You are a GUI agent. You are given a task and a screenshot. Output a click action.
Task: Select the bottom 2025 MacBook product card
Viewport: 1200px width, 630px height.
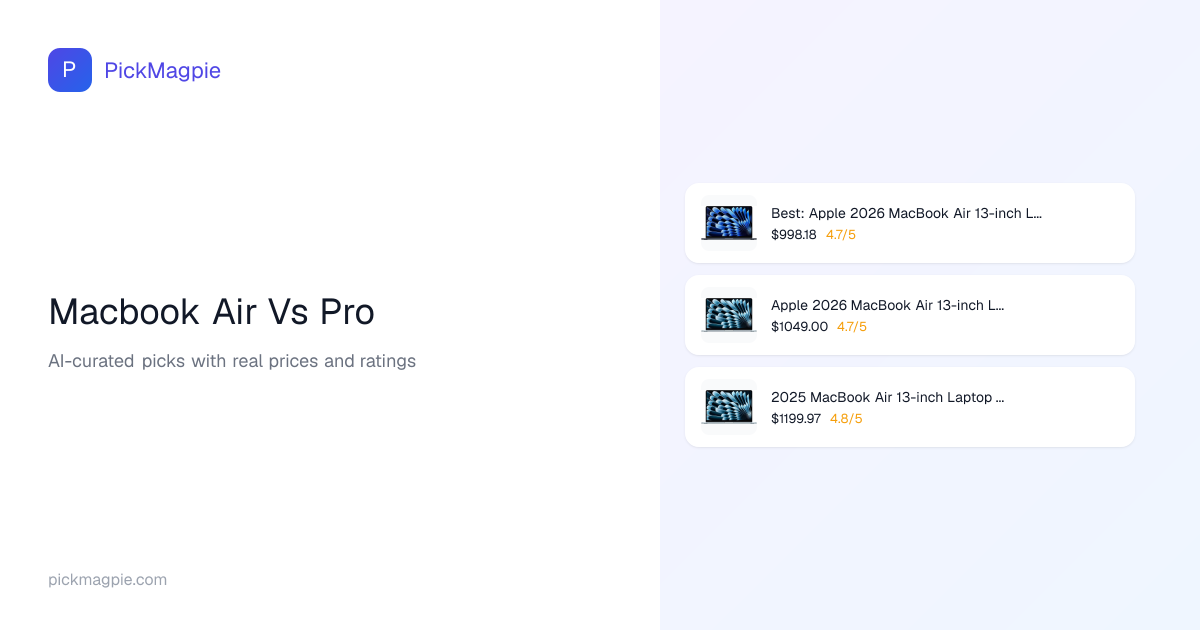[x=1080, y=407]
